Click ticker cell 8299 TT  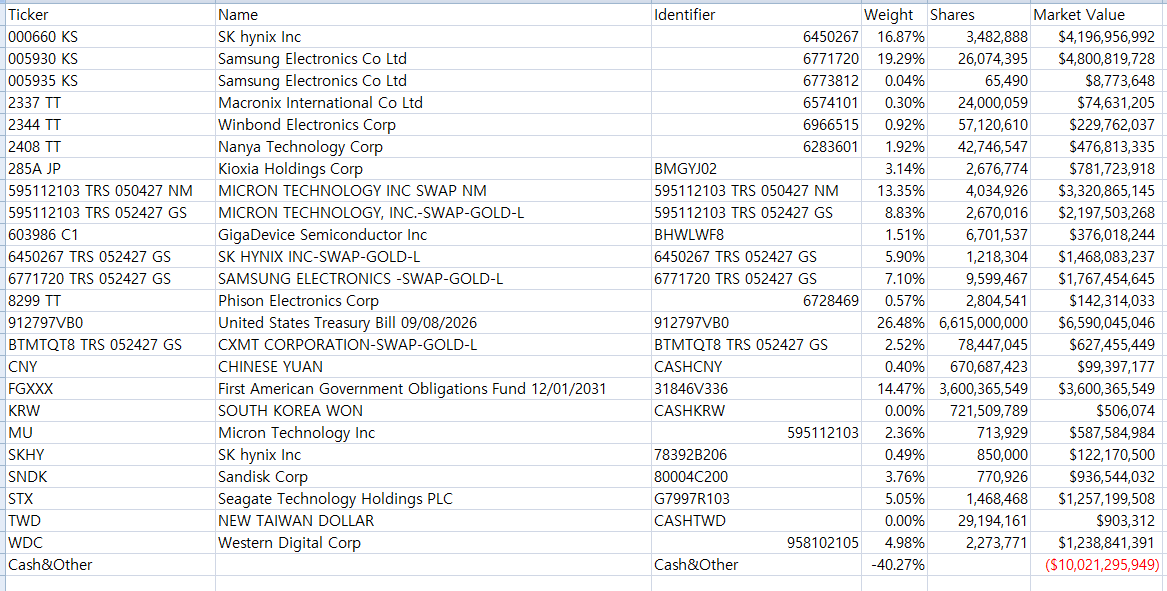point(110,301)
